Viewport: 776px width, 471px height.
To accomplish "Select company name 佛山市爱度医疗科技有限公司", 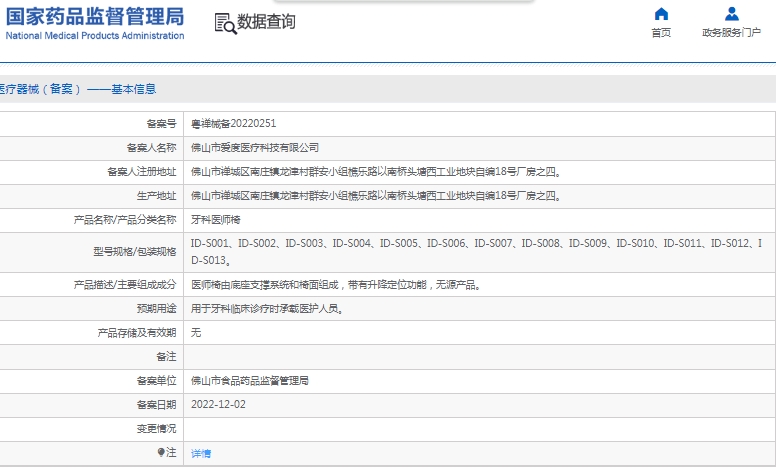I will tap(255, 147).
